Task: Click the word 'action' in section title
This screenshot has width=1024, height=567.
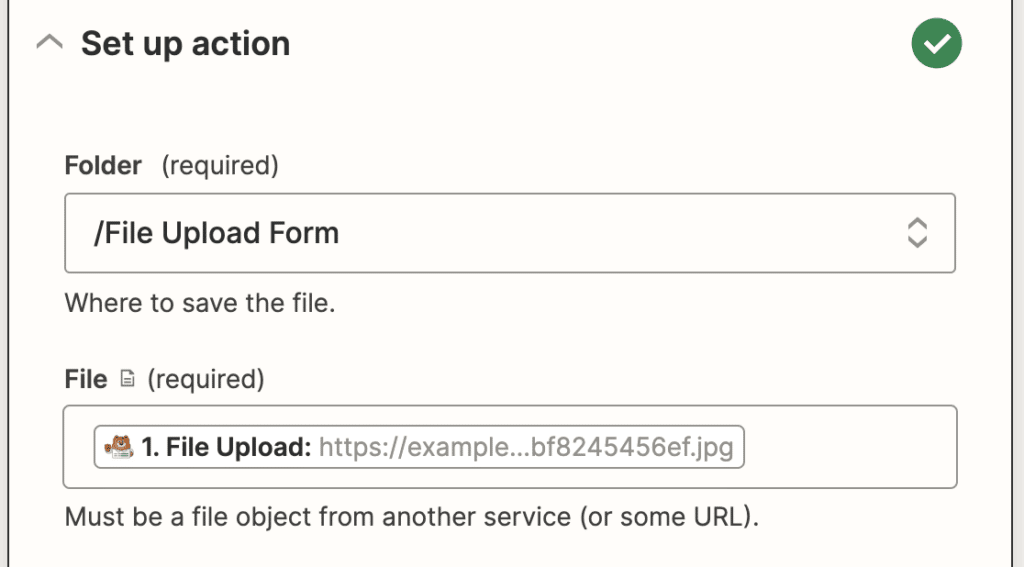Action: (244, 44)
